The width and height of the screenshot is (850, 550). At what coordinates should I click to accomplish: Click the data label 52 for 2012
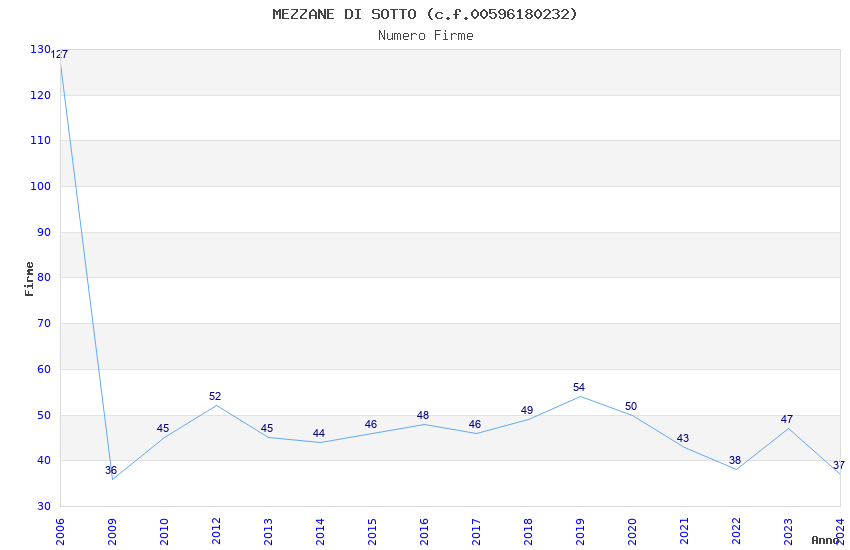pos(215,397)
